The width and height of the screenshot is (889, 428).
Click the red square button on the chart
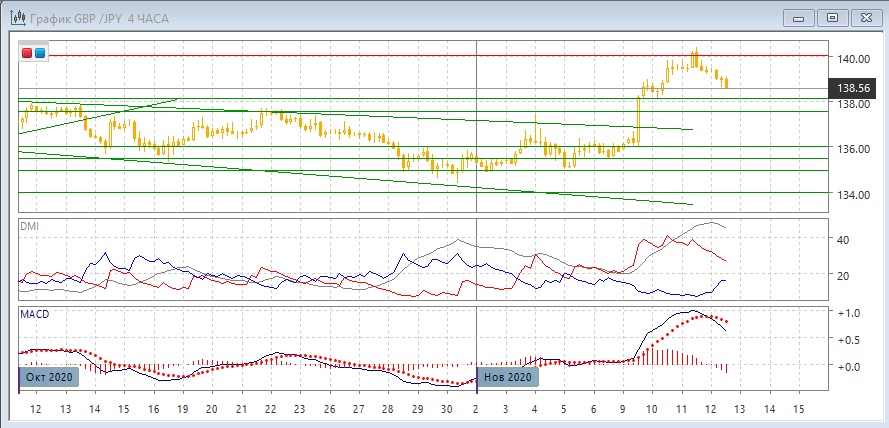[27, 52]
